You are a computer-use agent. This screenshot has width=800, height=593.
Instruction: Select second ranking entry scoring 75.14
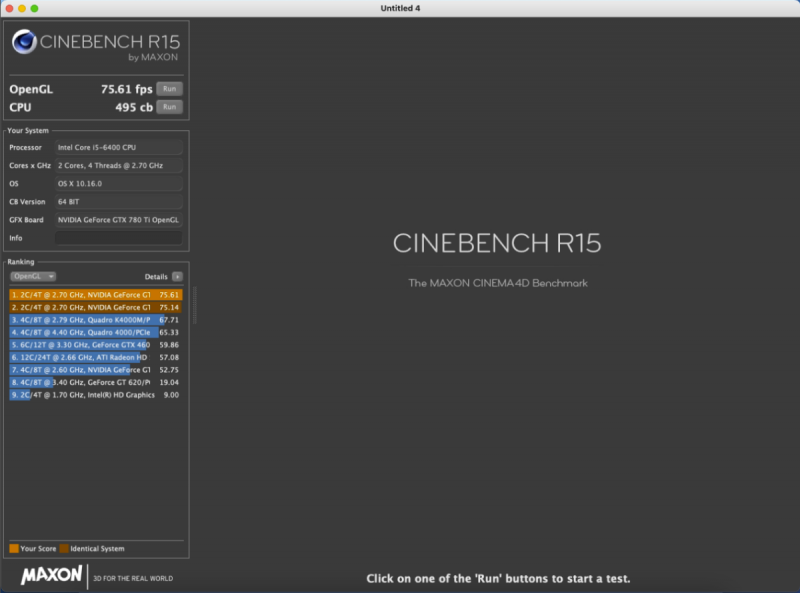point(95,307)
